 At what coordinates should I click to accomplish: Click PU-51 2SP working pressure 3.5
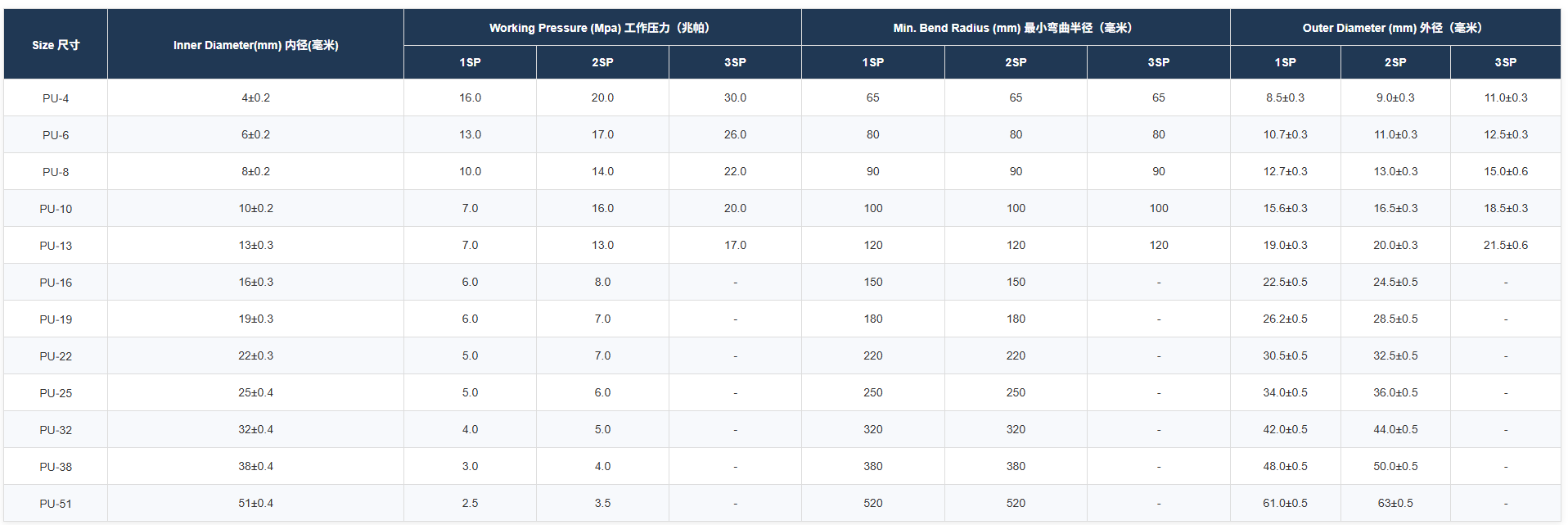click(602, 503)
